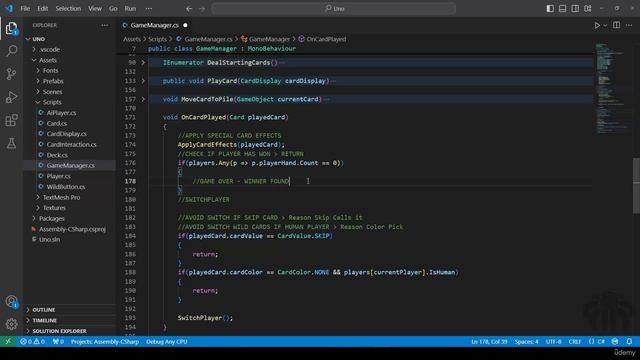Open the File menu
The image size is (640, 360).
pos(25,8)
